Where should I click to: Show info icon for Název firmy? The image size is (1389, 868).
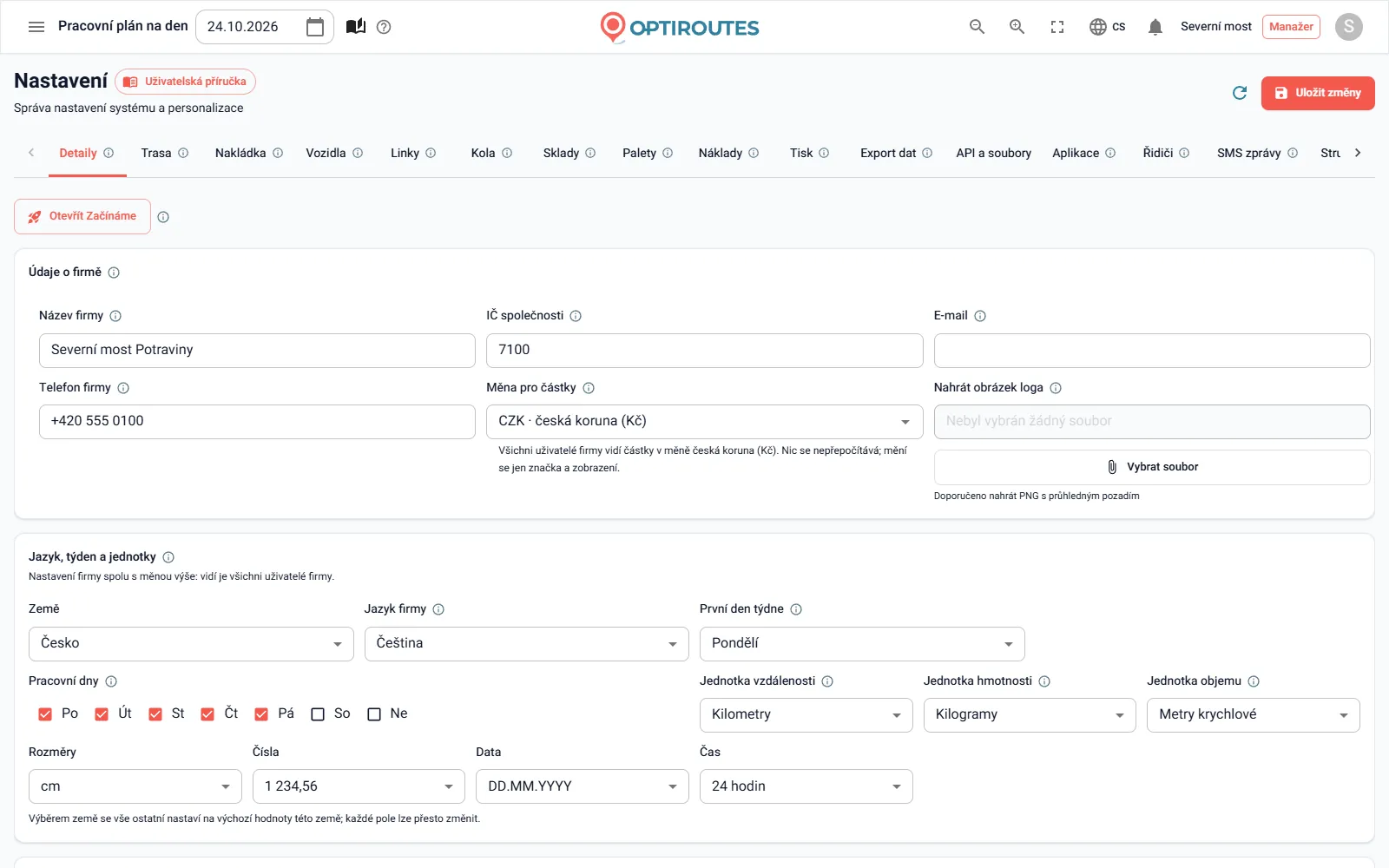[x=115, y=316]
